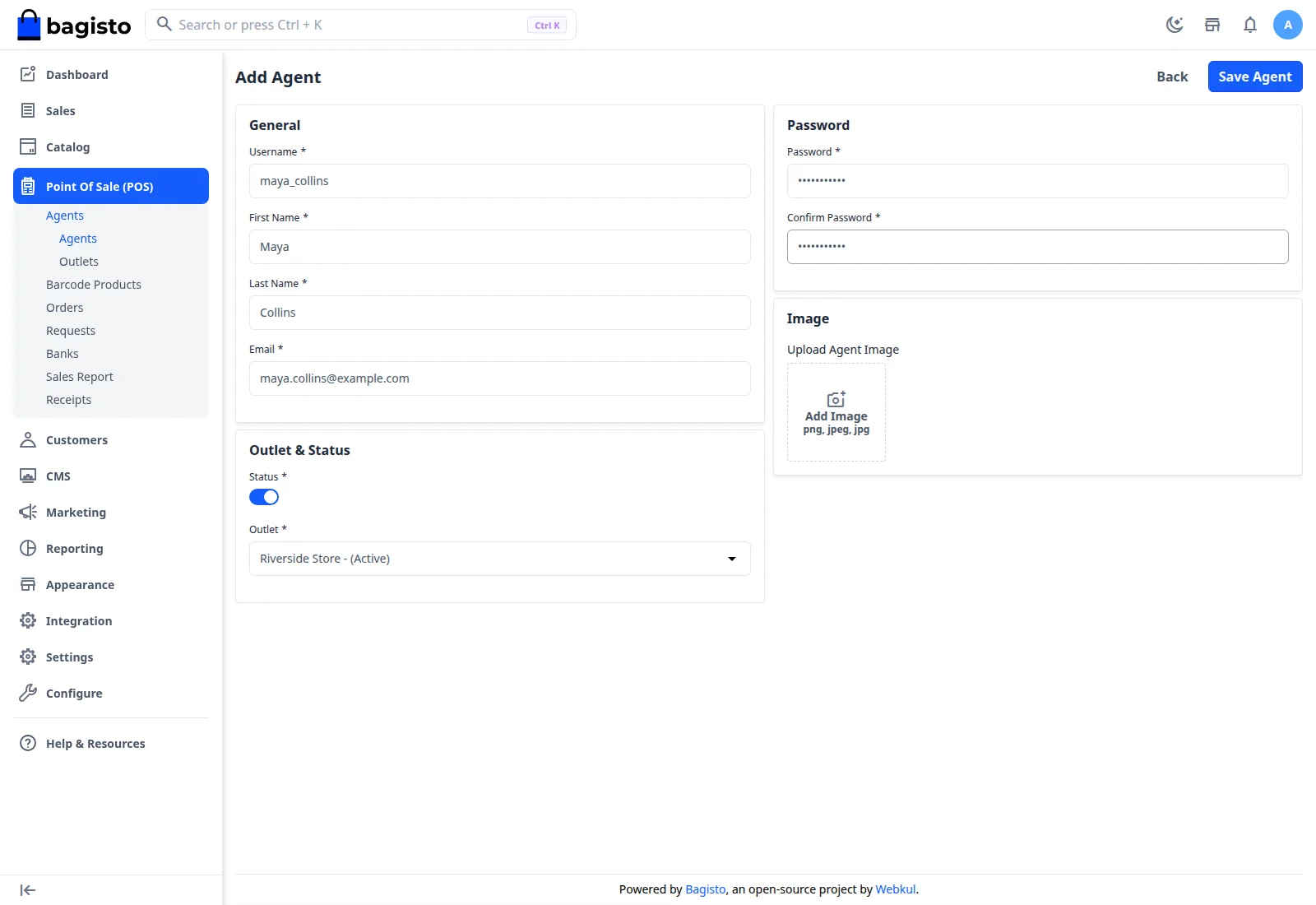This screenshot has width=1316, height=905.
Task: Click the Marketing megaphone icon
Action: [x=28, y=512]
